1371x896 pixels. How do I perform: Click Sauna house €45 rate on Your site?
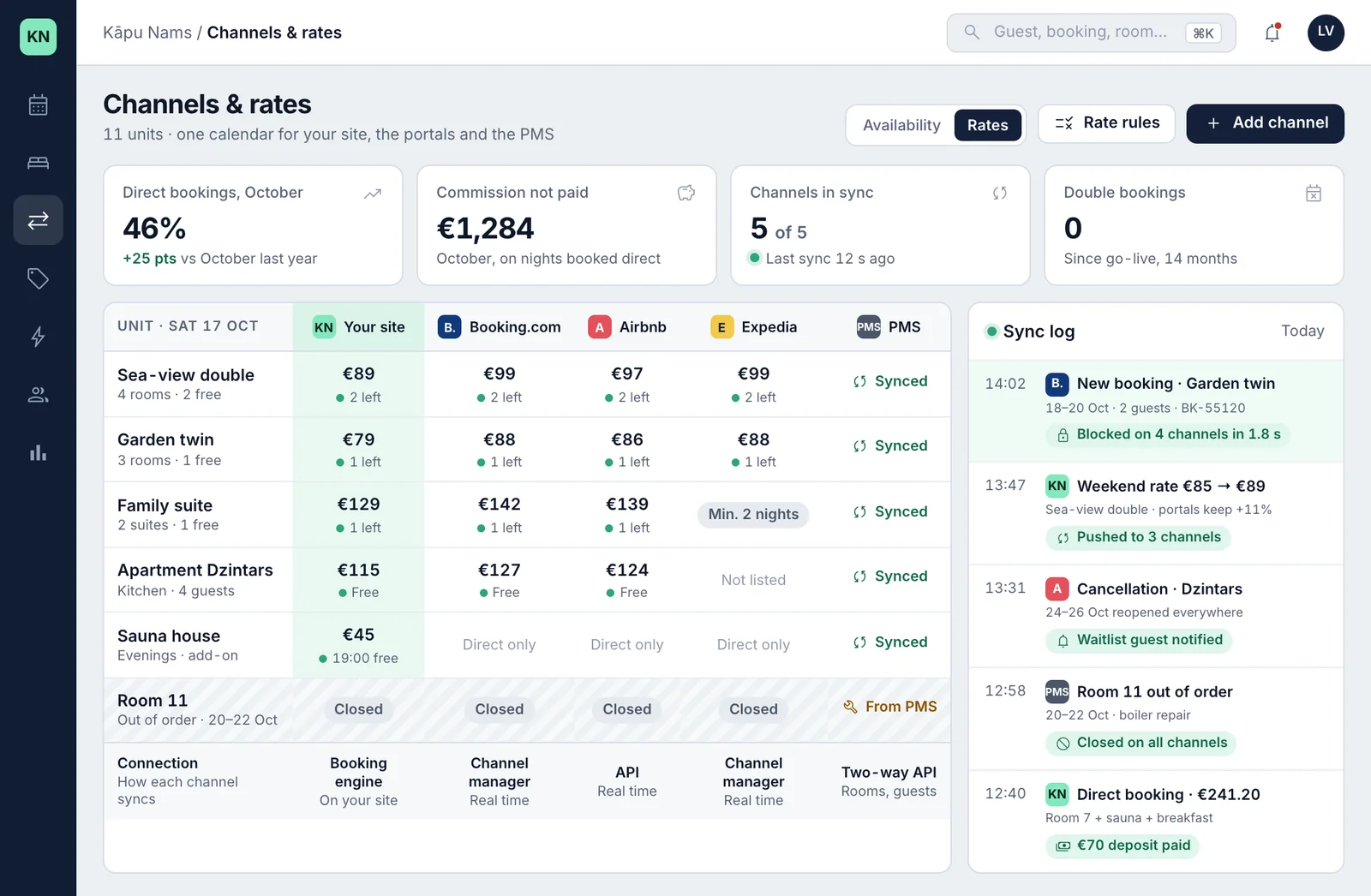(x=358, y=635)
